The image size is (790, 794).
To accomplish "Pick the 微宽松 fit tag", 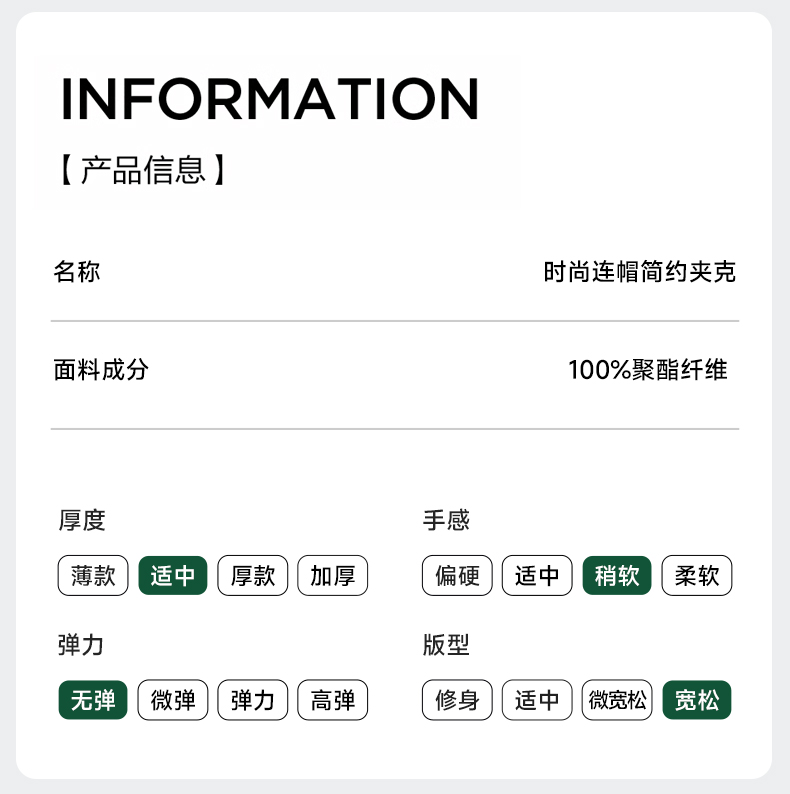I will coord(617,700).
